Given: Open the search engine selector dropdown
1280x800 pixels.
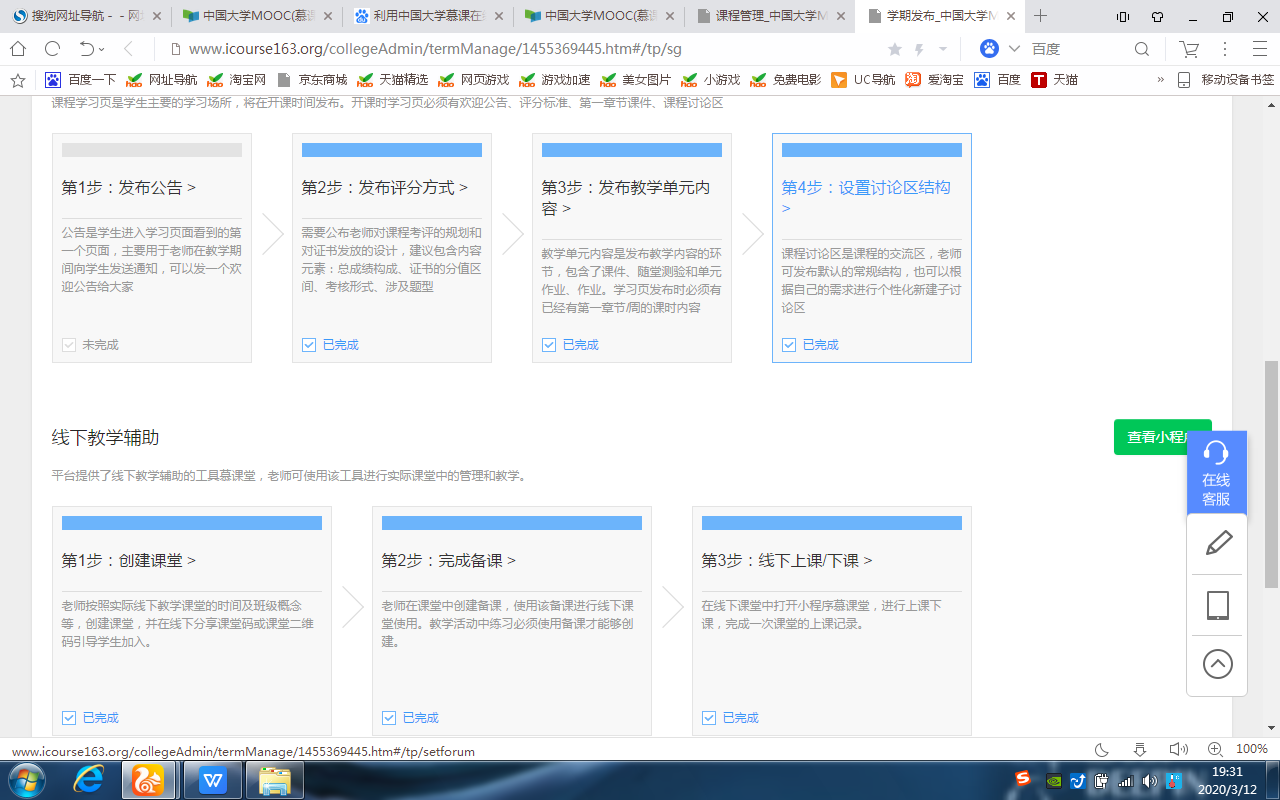Looking at the screenshot, I should pos(1014,49).
